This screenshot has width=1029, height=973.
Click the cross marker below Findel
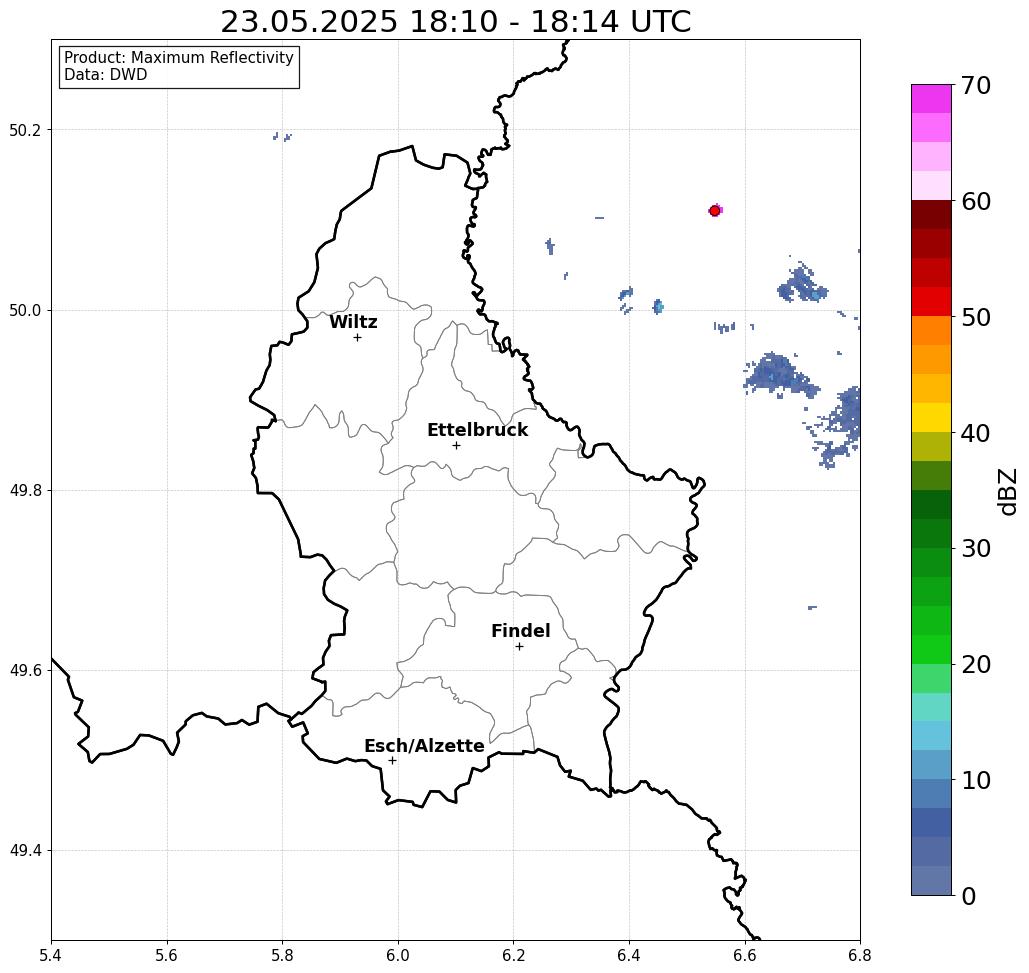point(519,646)
